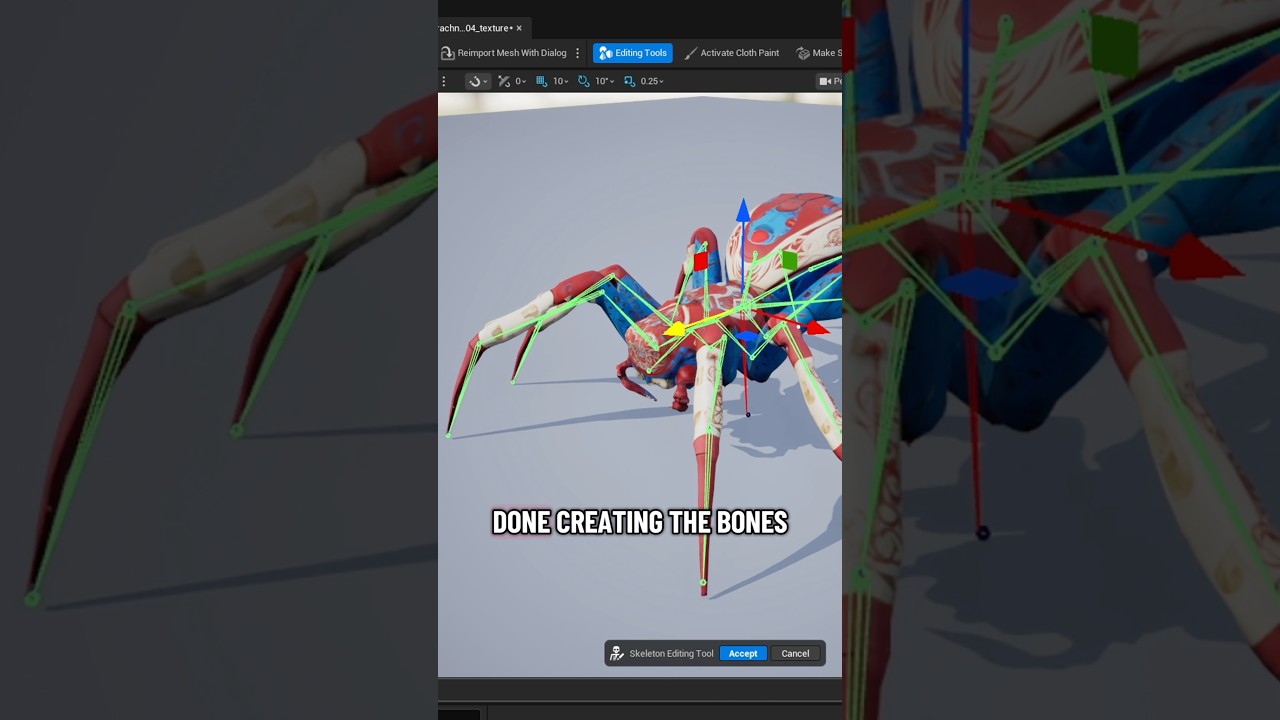
Task: Open the rotate transform mode dropdown
Action: click(477, 81)
